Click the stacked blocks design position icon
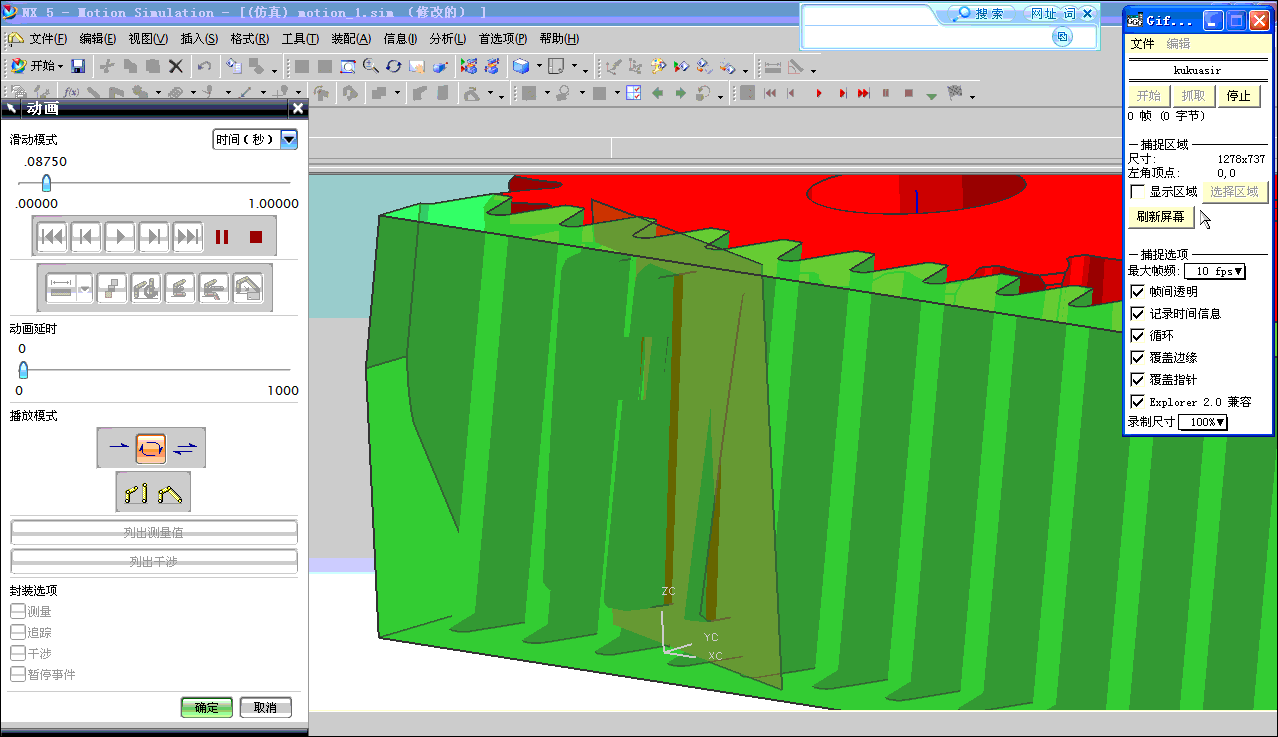Image resolution: width=1278 pixels, height=737 pixels. (x=112, y=289)
